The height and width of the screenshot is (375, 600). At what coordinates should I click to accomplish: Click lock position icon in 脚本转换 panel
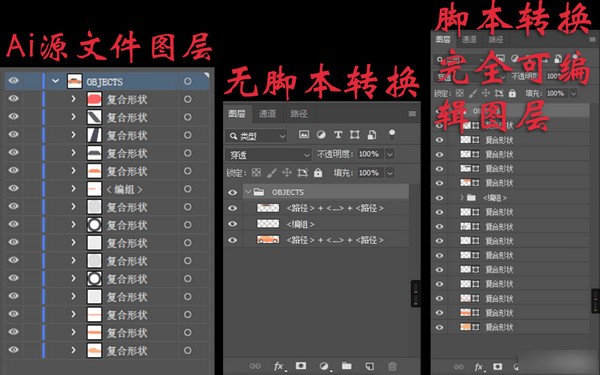[x=486, y=93]
